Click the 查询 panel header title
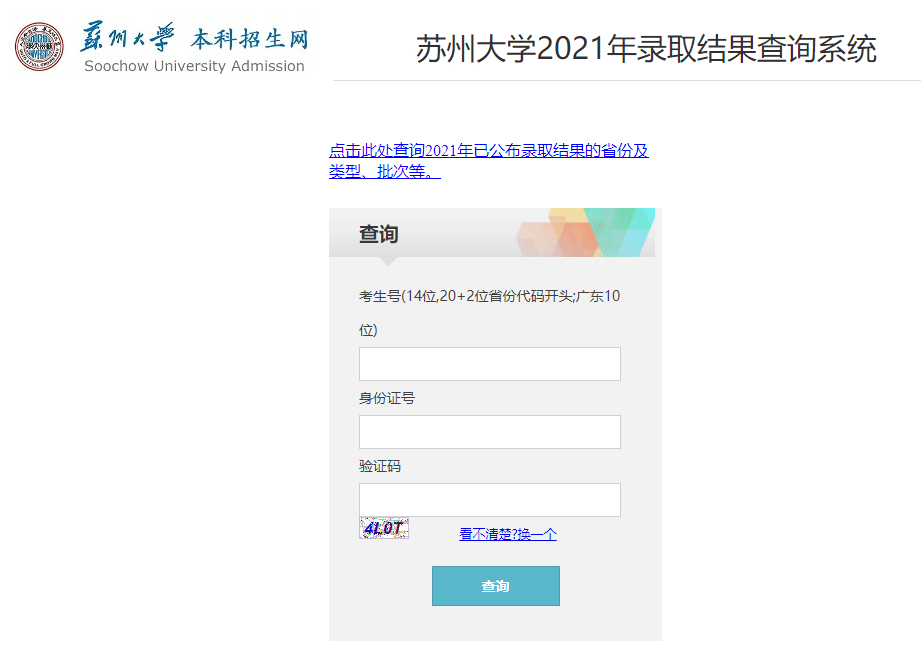 [x=379, y=234]
